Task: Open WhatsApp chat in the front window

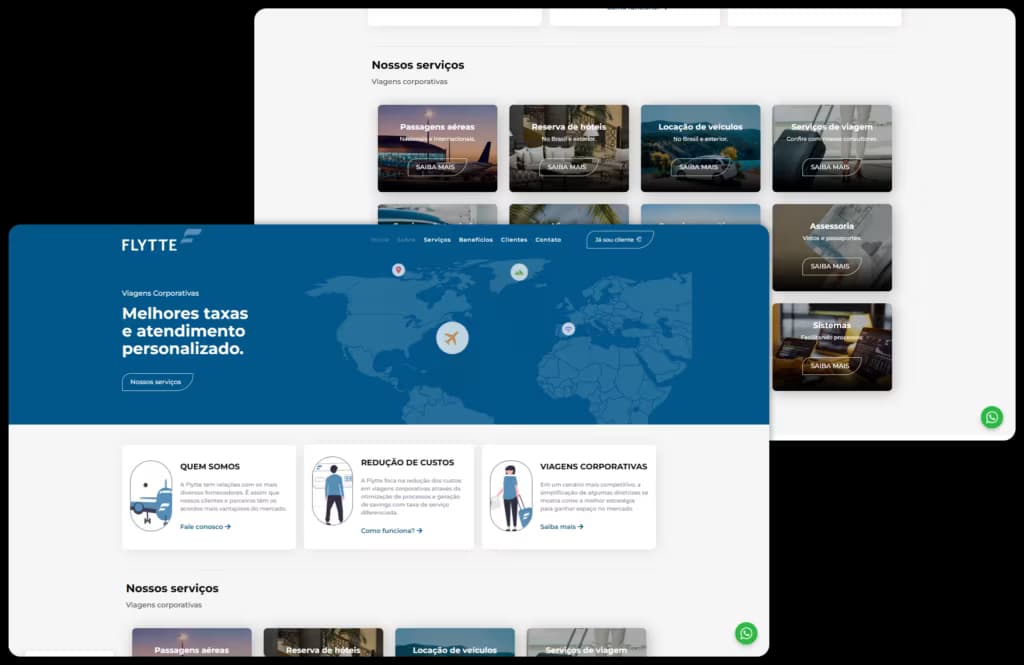Action: pyautogui.click(x=746, y=633)
